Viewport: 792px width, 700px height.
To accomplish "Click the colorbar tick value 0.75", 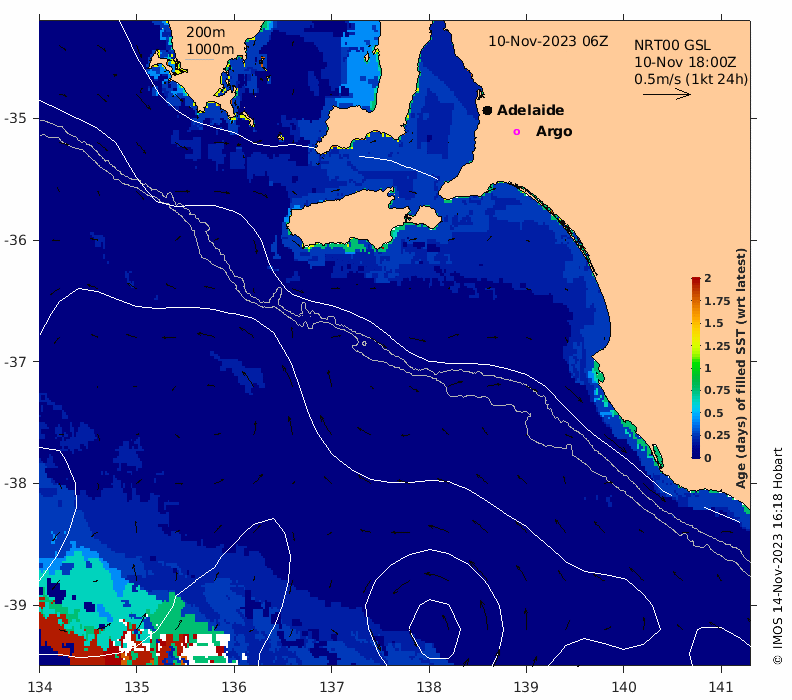I will (717, 390).
